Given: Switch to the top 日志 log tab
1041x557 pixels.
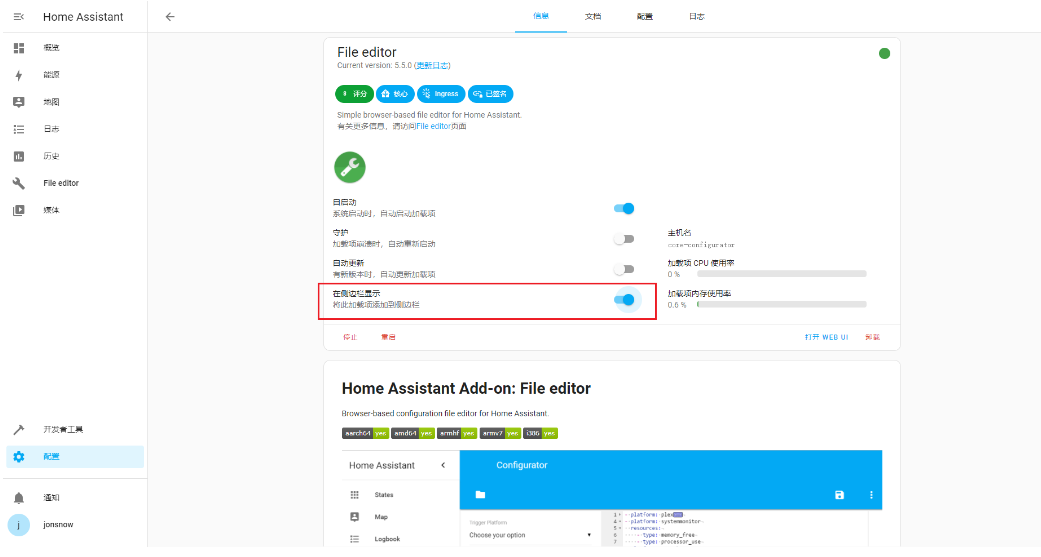Looking at the screenshot, I should (696, 17).
